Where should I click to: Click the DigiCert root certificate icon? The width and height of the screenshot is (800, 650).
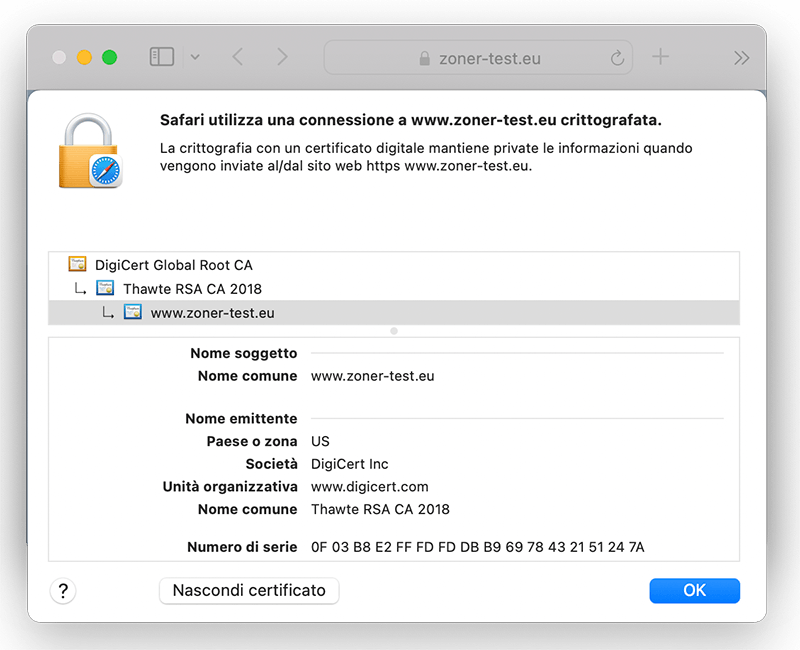(78, 264)
